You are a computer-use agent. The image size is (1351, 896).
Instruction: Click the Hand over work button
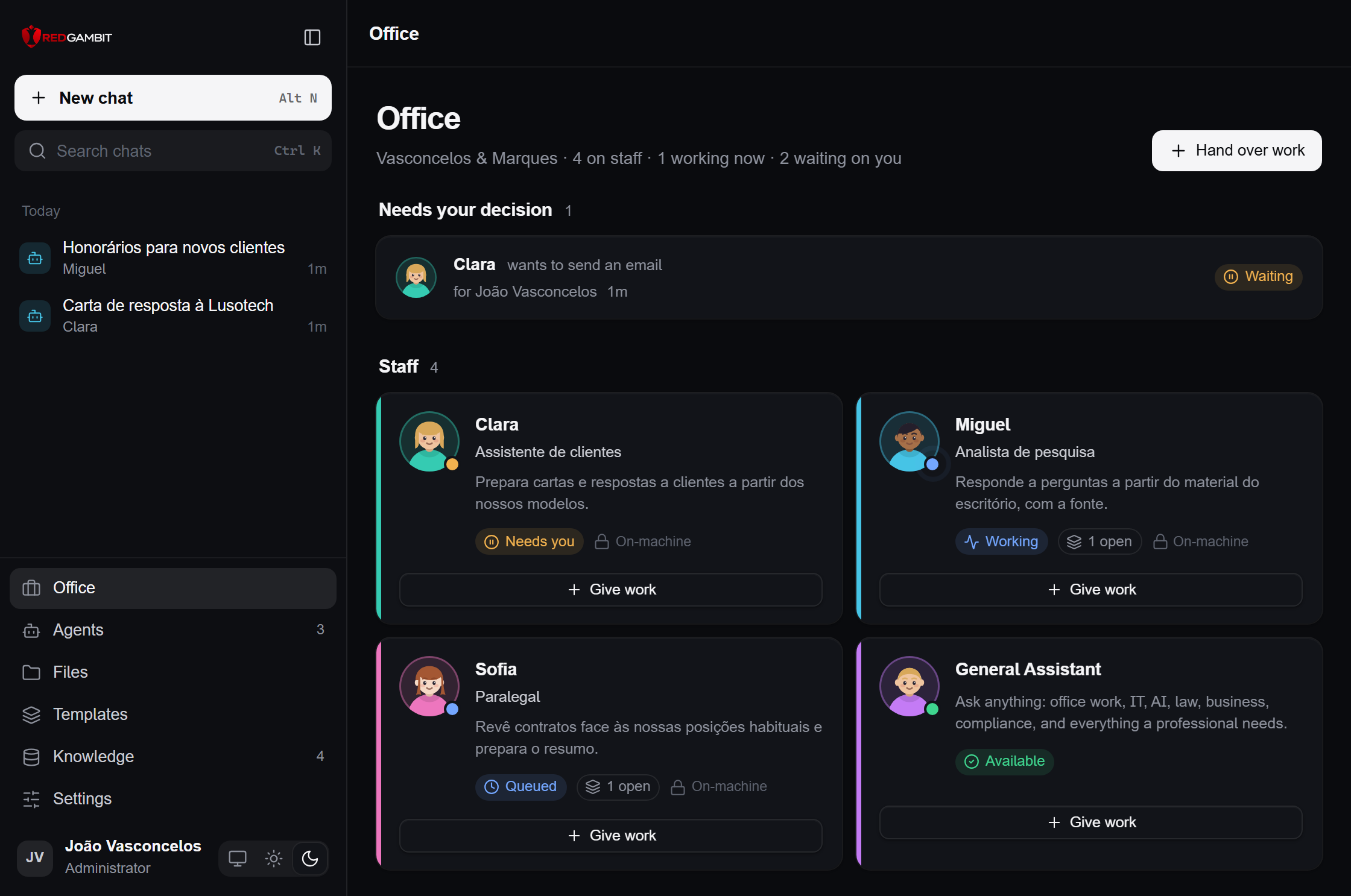tap(1237, 151)
